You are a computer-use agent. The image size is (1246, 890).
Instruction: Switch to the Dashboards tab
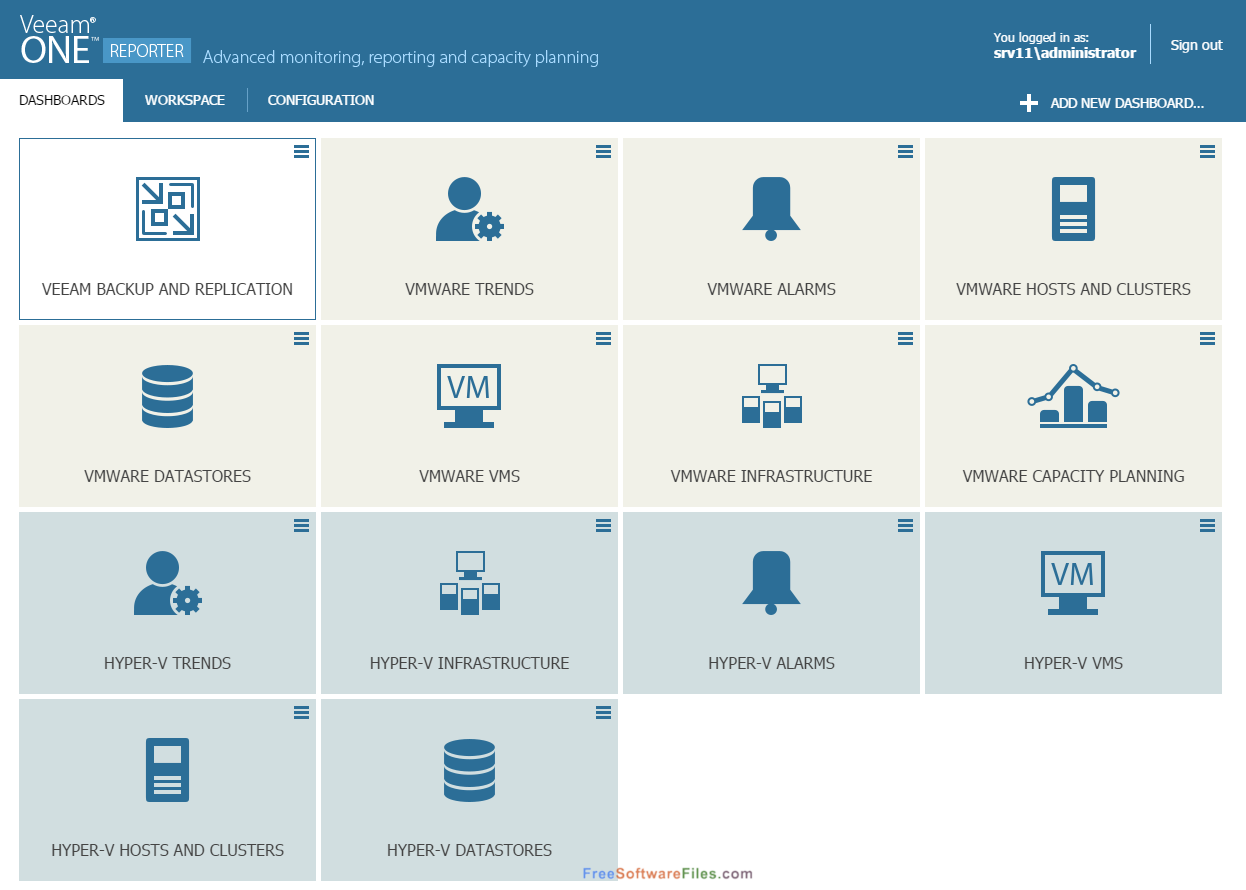pyautogui.click(x=62, y=101)
